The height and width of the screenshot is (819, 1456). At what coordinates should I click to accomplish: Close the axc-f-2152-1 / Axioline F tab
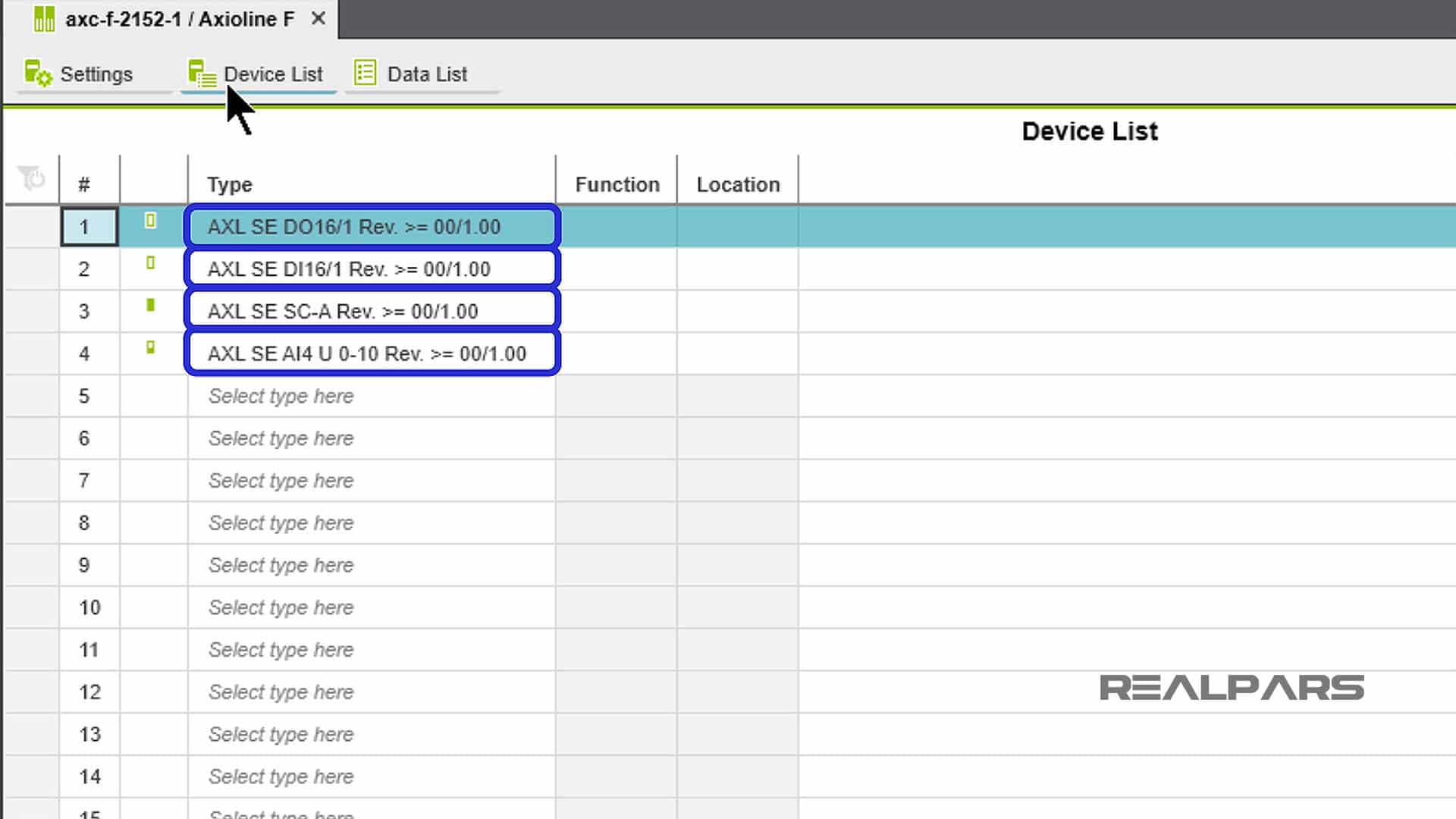(x=318, y=18)
